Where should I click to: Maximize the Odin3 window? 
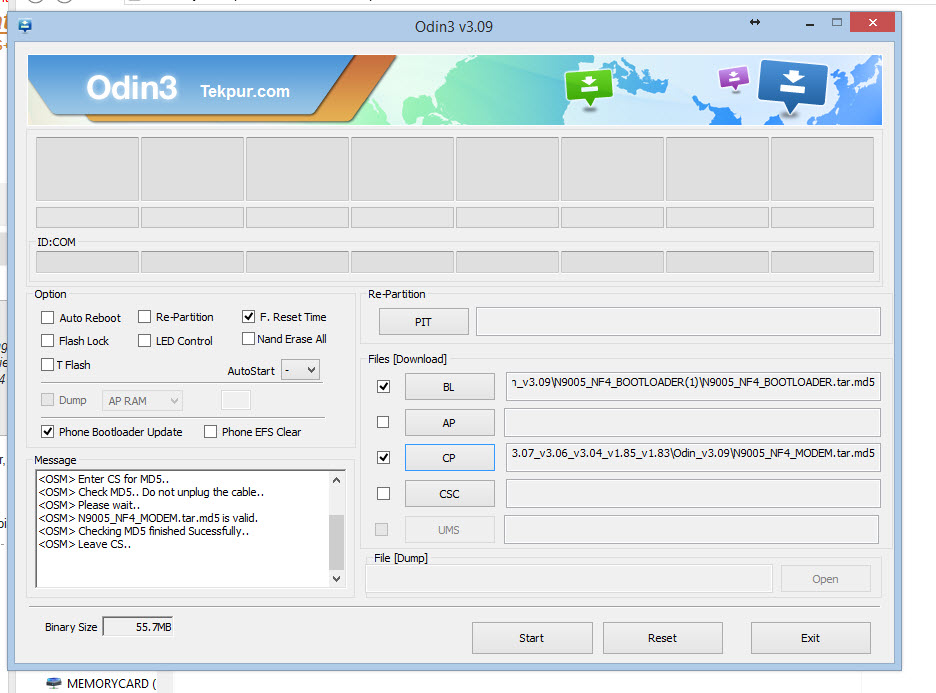pyautogui.click(x=837, y=23)
